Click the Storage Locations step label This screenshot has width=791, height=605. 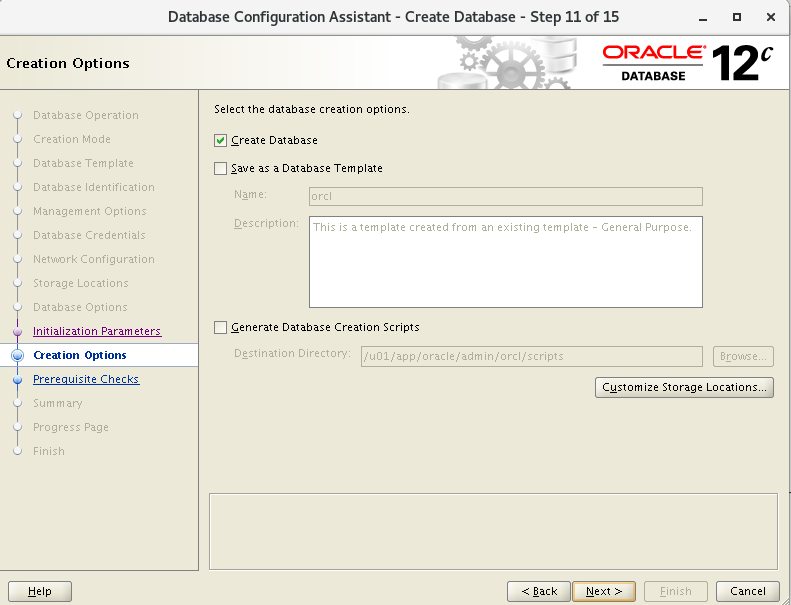click(x=81, y=283)
